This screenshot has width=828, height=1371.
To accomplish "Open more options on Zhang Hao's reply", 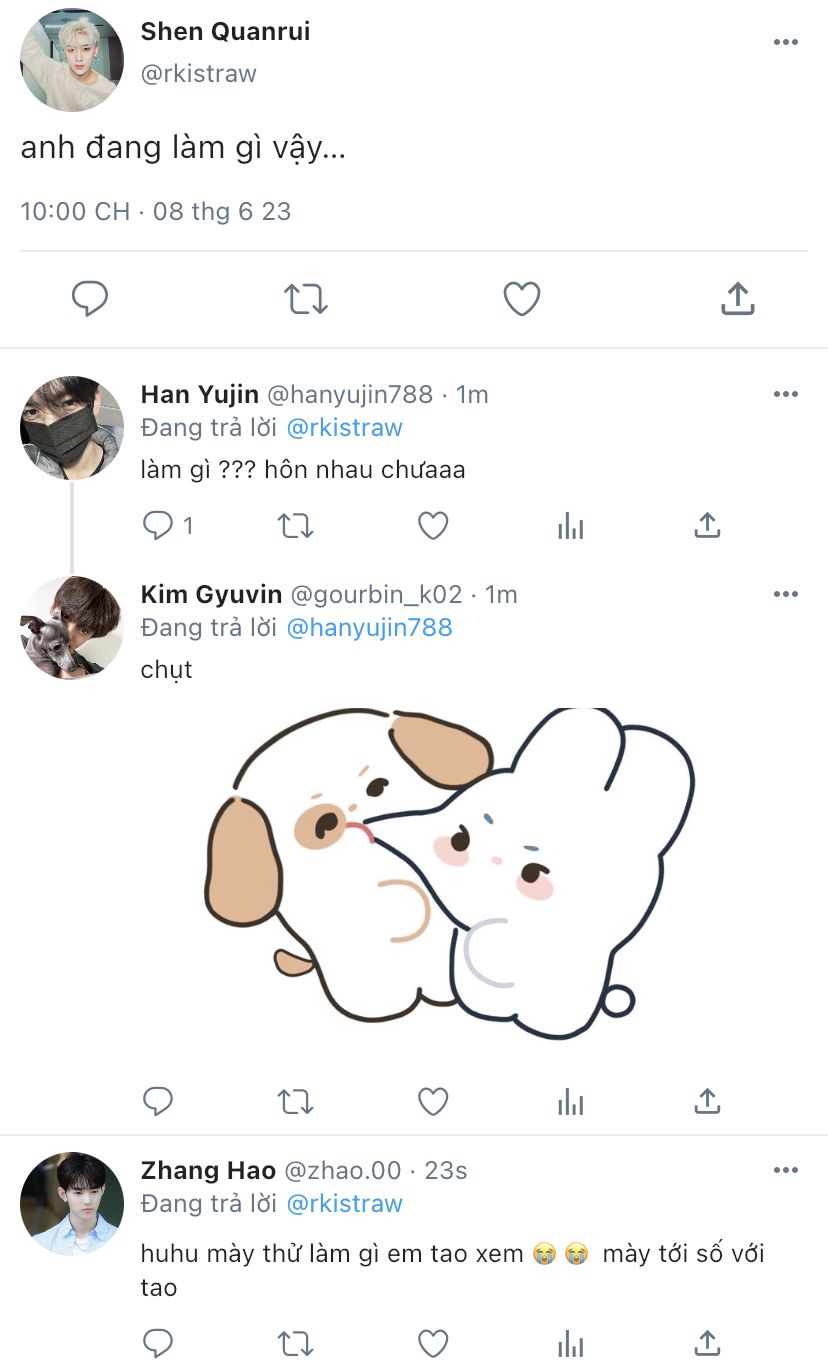I will click(786, 1170).
